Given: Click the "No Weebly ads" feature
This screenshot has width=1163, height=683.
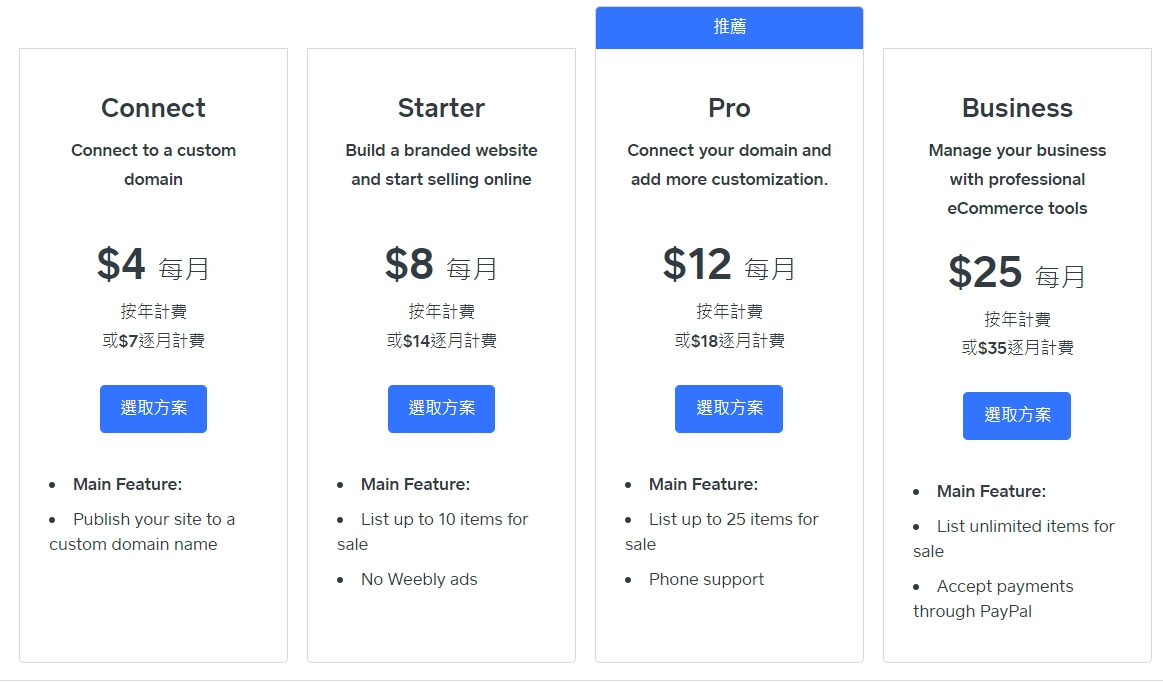Looking at the screenshot, I should [x=419, y=579].
